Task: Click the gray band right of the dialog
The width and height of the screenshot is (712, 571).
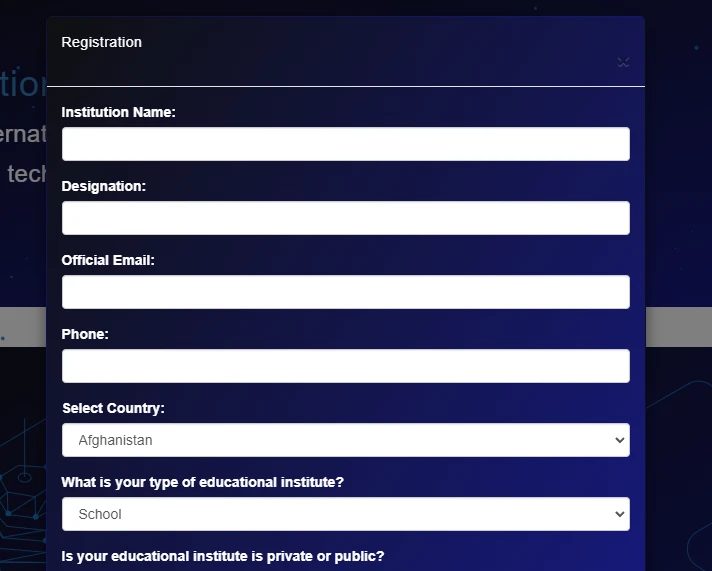Action: pos(678,327)
